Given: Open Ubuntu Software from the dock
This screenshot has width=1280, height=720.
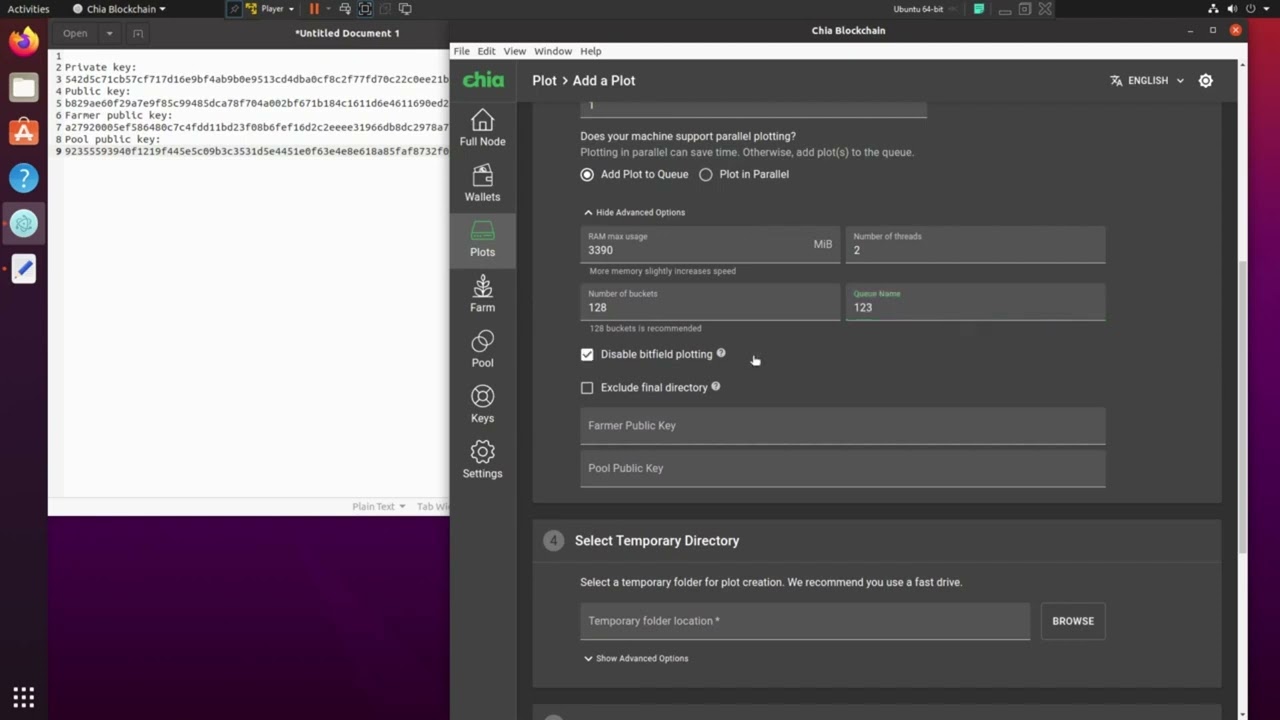Looking at the screenshot, I should pos(24,132).
